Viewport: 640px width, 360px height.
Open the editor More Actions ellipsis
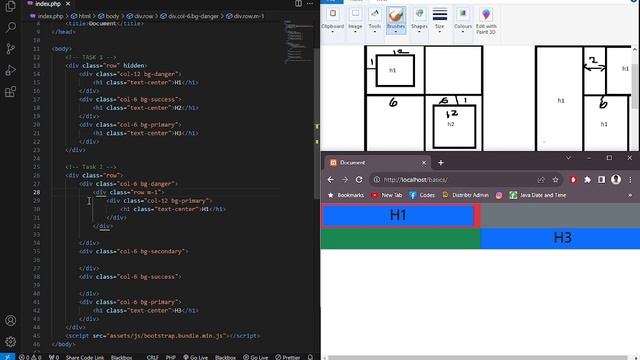310,4
